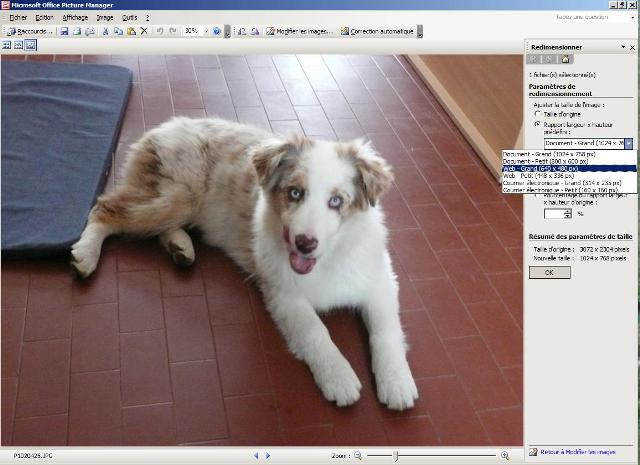Click the Print icon in the toolbar
The width and height of the screenshot is (640, 465).
tap(90, 32)
